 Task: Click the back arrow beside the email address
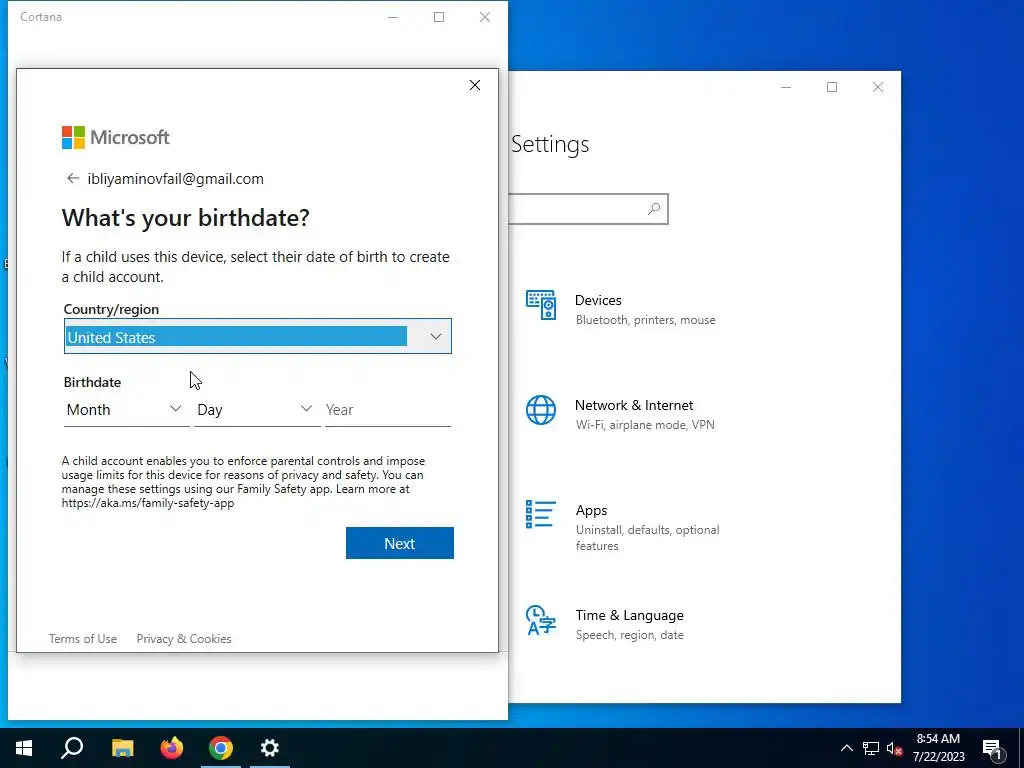point(72,178)
